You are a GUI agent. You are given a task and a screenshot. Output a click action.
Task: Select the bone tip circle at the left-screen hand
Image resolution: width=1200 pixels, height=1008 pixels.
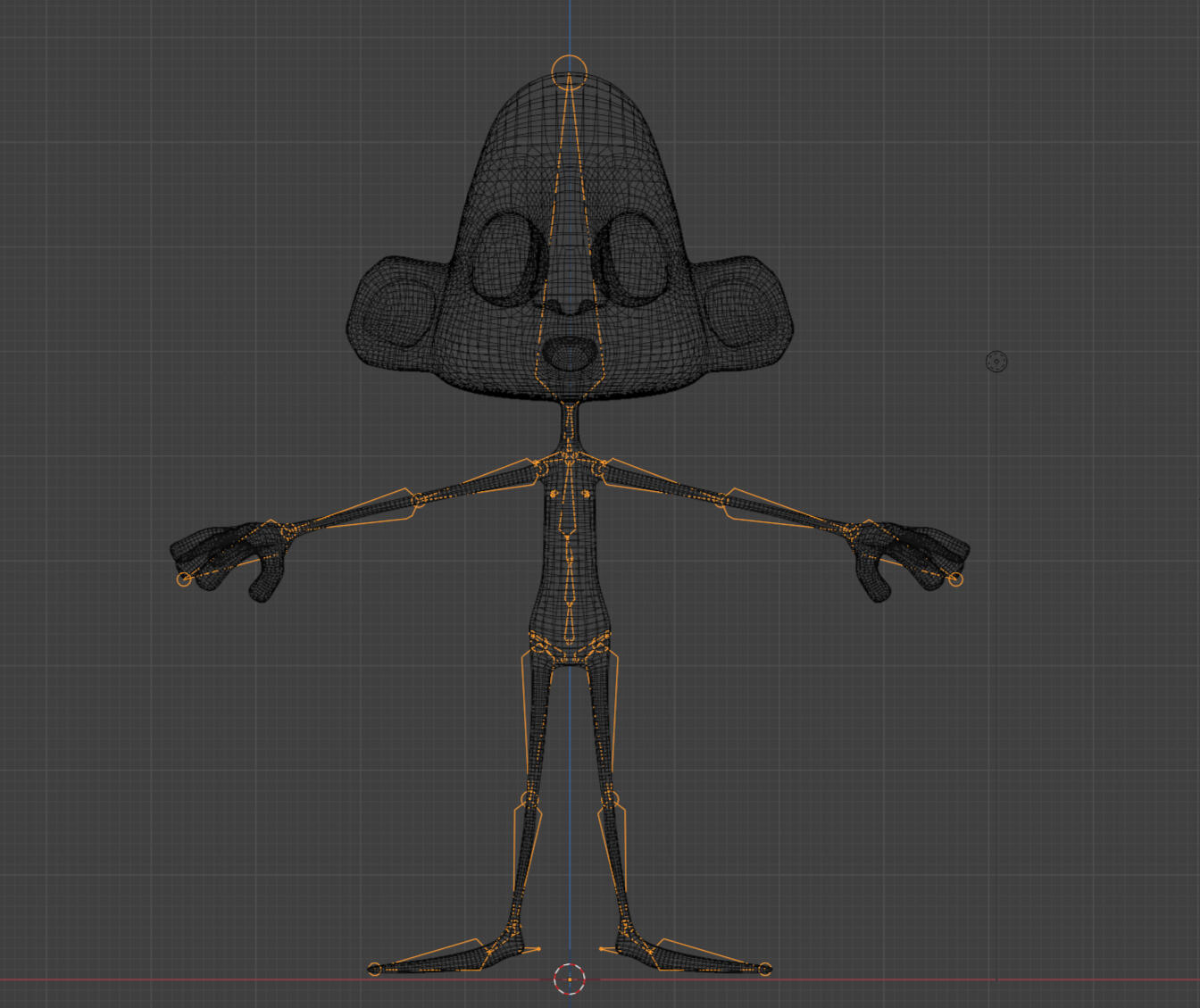coord(184,579)
